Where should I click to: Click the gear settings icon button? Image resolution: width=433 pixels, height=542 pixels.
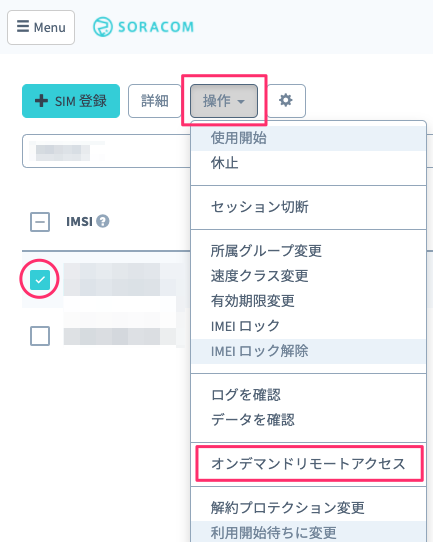tap(286, 101)
